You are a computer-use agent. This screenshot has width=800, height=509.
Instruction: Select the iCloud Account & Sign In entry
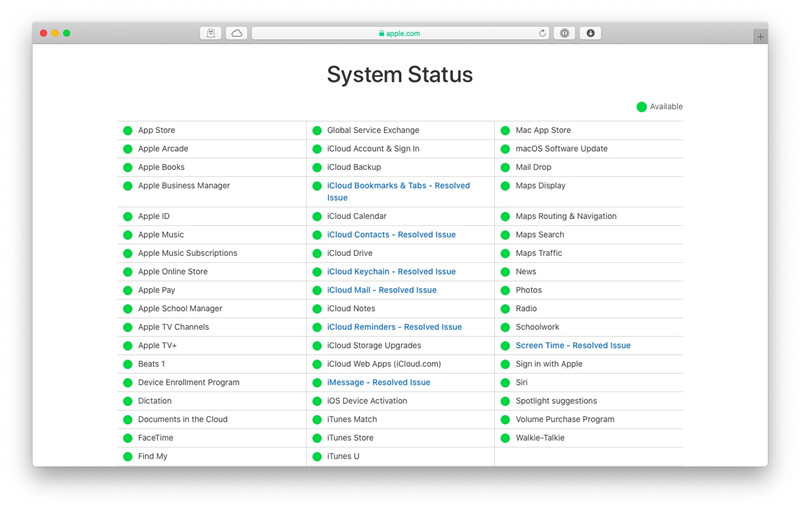pos(373,149)
